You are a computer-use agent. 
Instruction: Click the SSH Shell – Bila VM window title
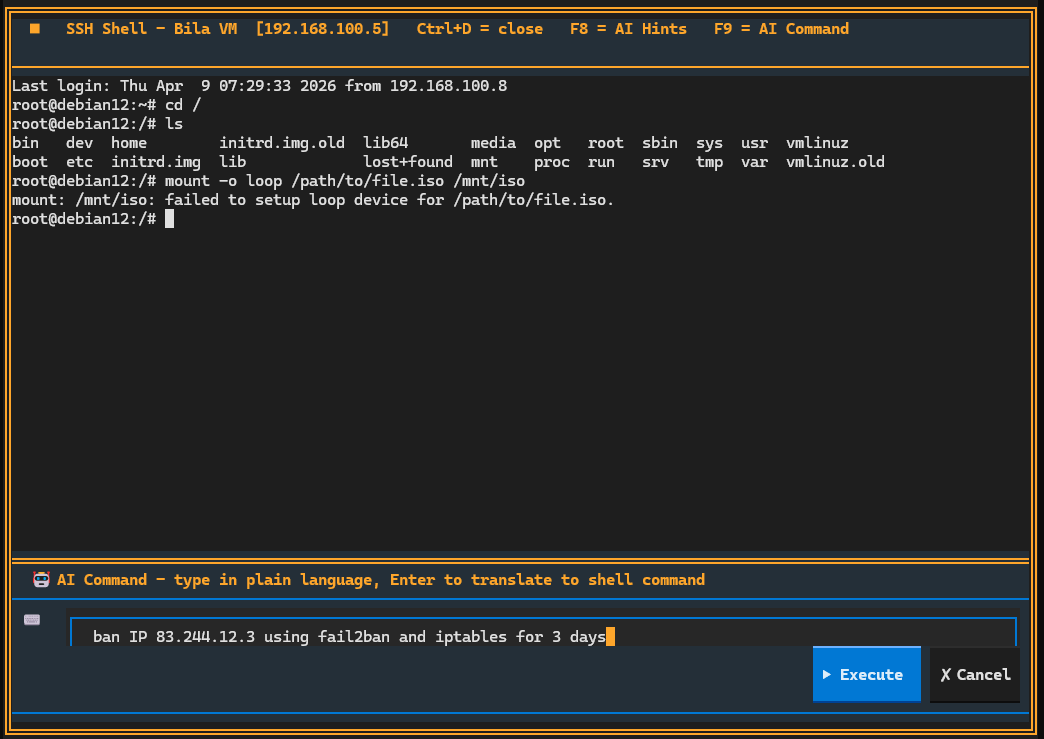click(x=152, y=29)
